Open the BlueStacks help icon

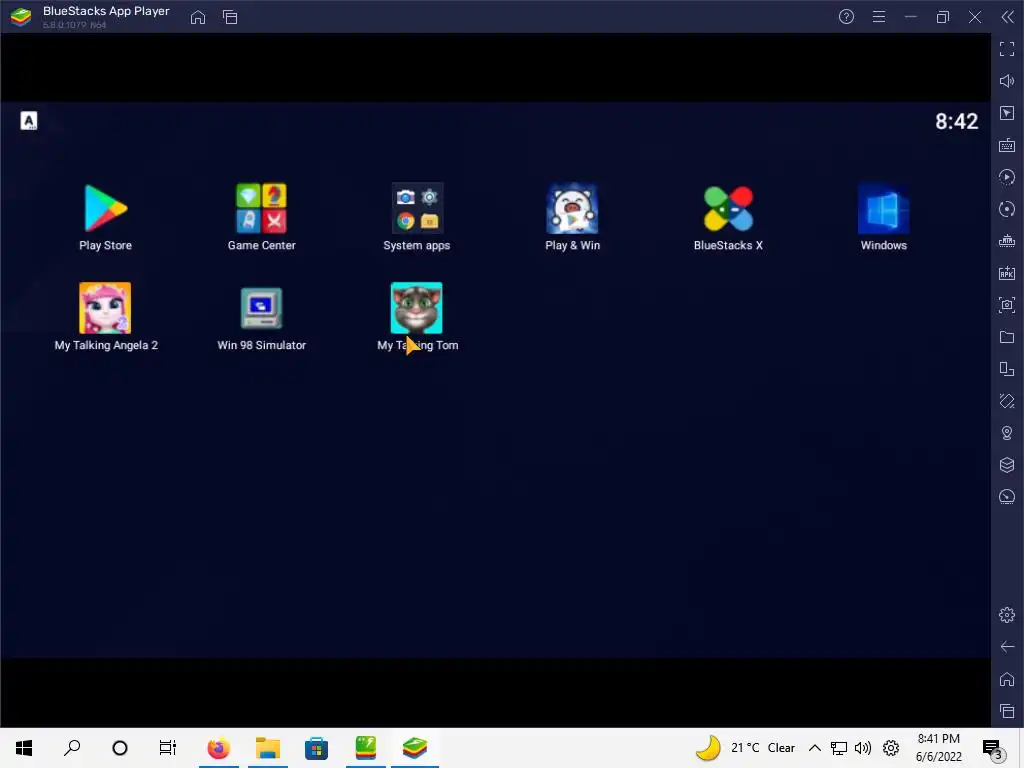[846, 17]
